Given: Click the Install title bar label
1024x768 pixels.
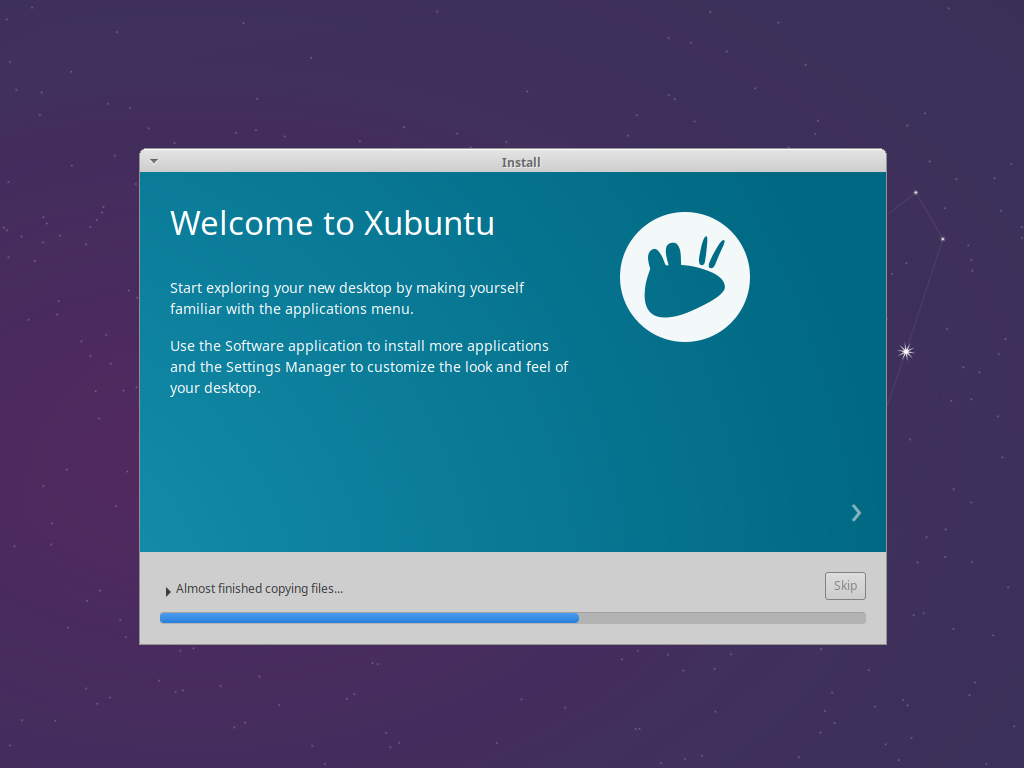Looking at the screenshot, I should (x=521, y=161).
